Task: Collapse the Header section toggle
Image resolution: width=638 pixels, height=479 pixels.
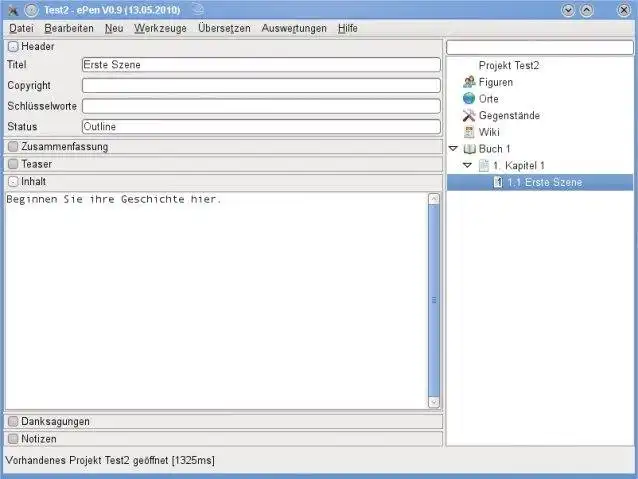Action: (13, 46)
